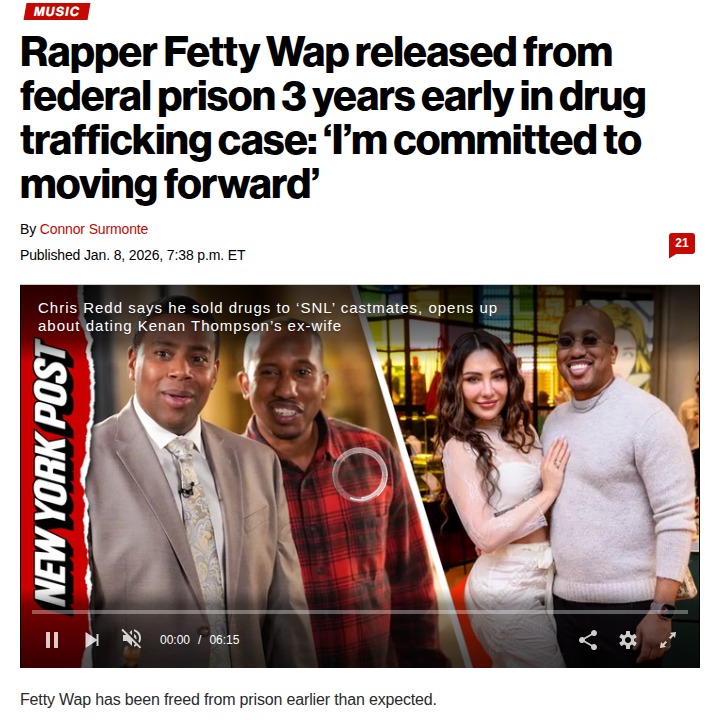Visit author Connor Surmonte's page
720x720 pixels.
pyautogui.click(x=94, y=229)
